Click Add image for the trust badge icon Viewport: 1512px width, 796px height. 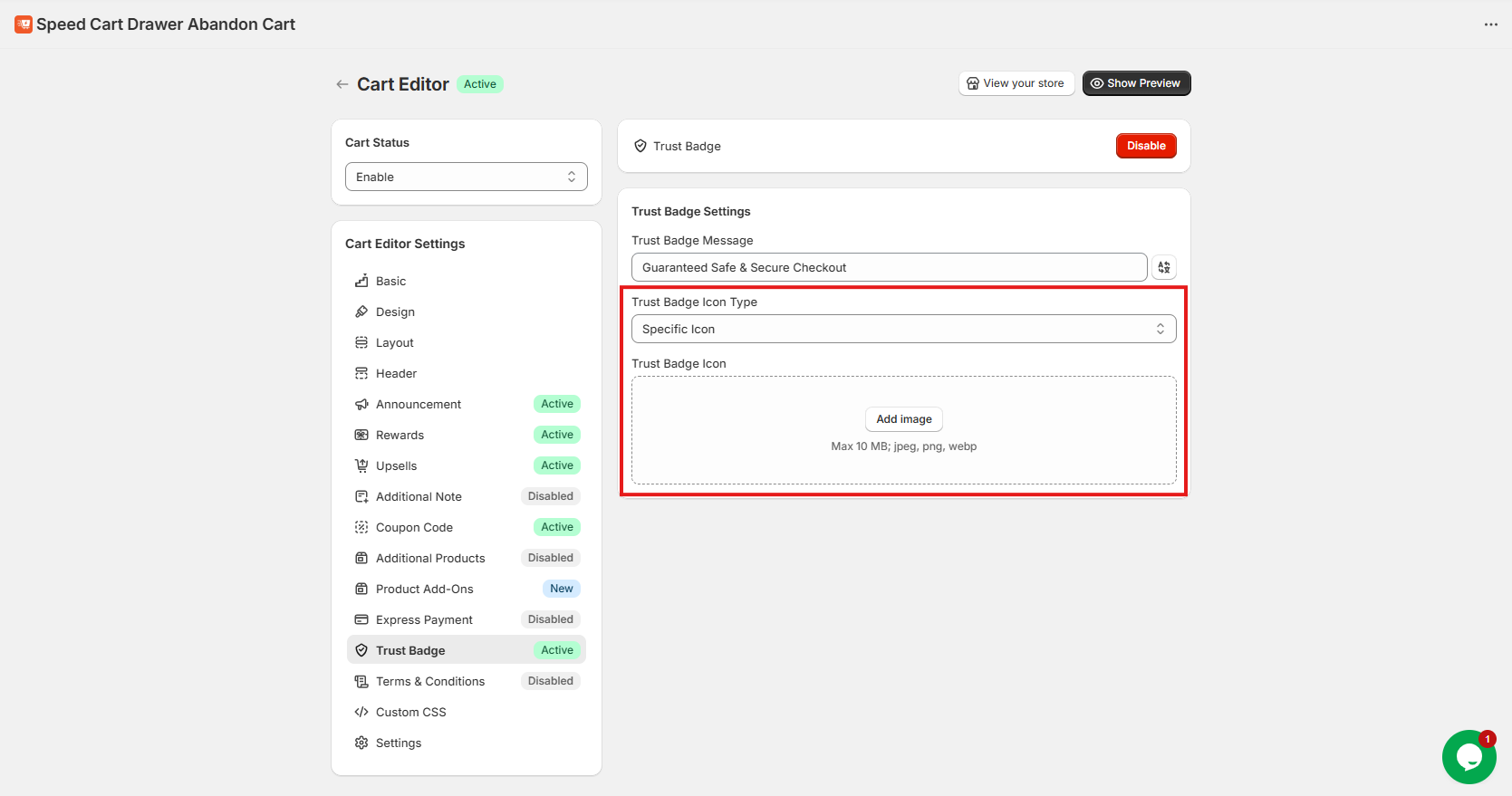pyautogui.click(x=903, y=419)
